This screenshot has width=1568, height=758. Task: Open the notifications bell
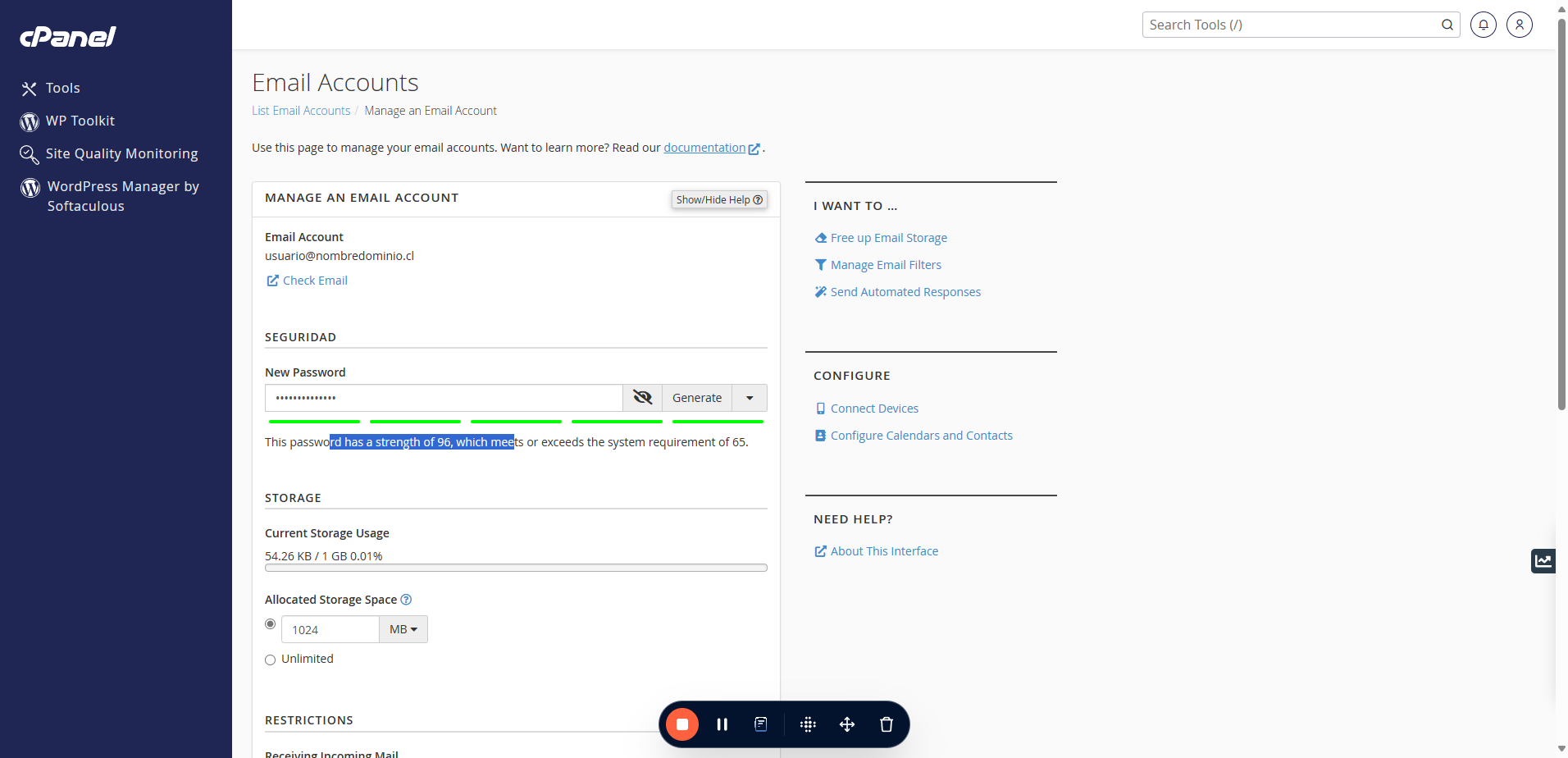coord(1484,25)
